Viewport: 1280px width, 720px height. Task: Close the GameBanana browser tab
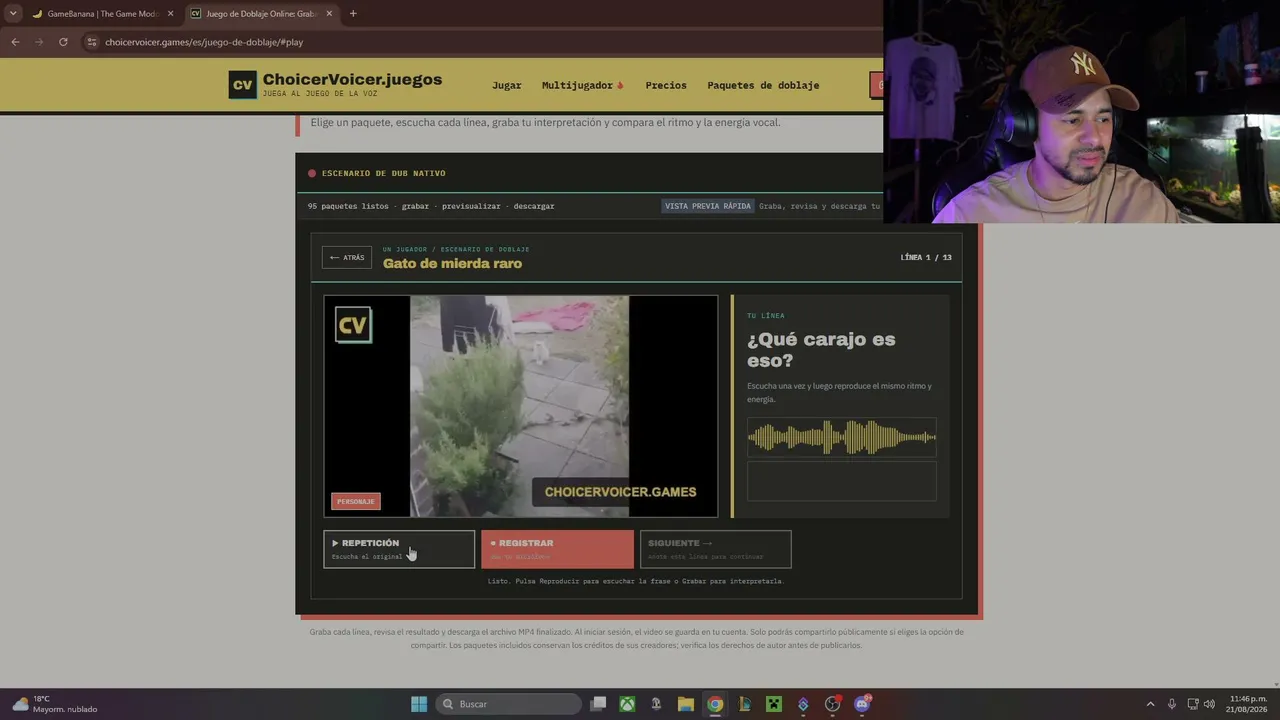click(x=170, y=14)
